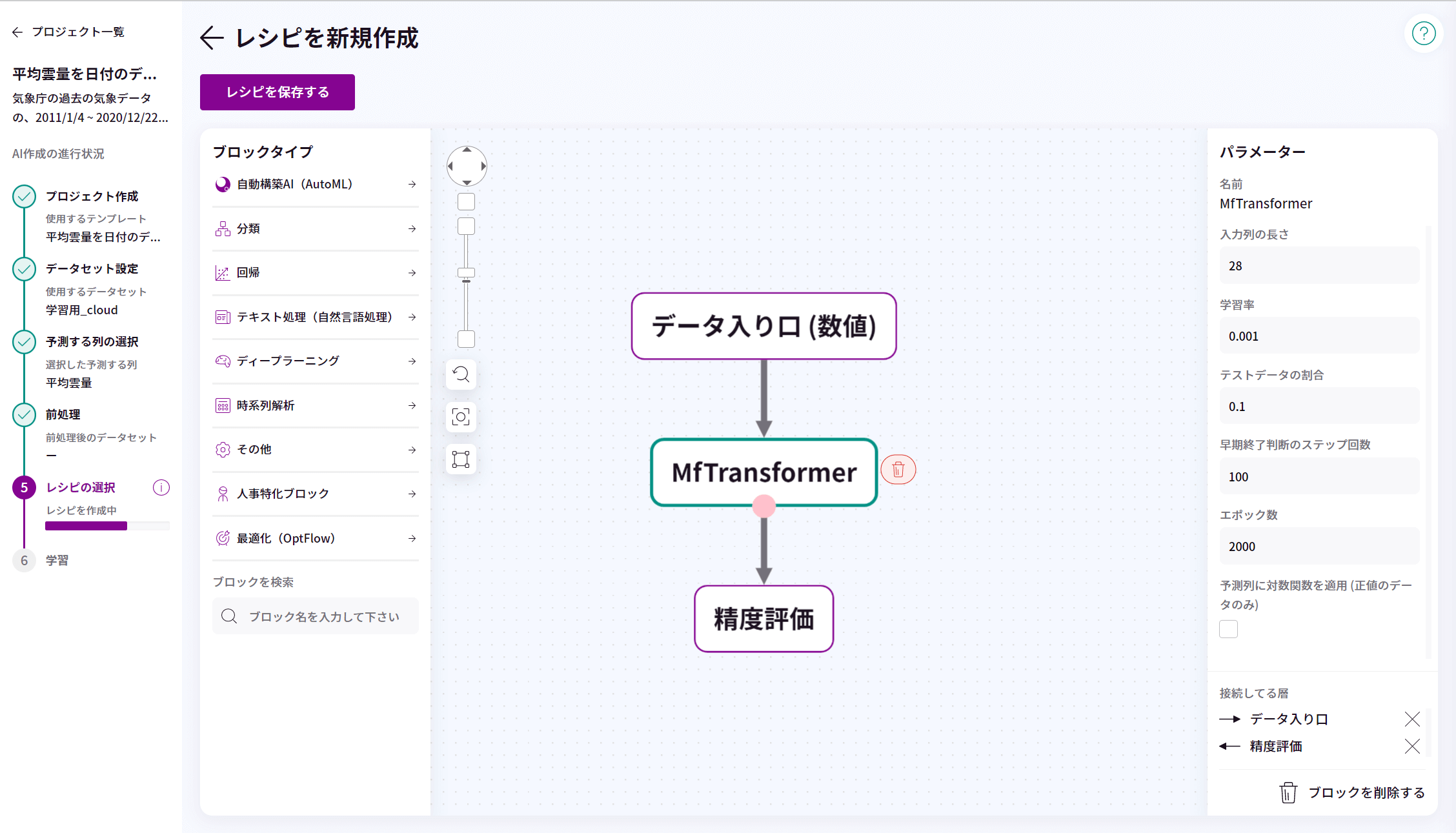This screenshot has width=1456, height=833.
Task: Open the データセット設定 step
Action: pos(92,269)
